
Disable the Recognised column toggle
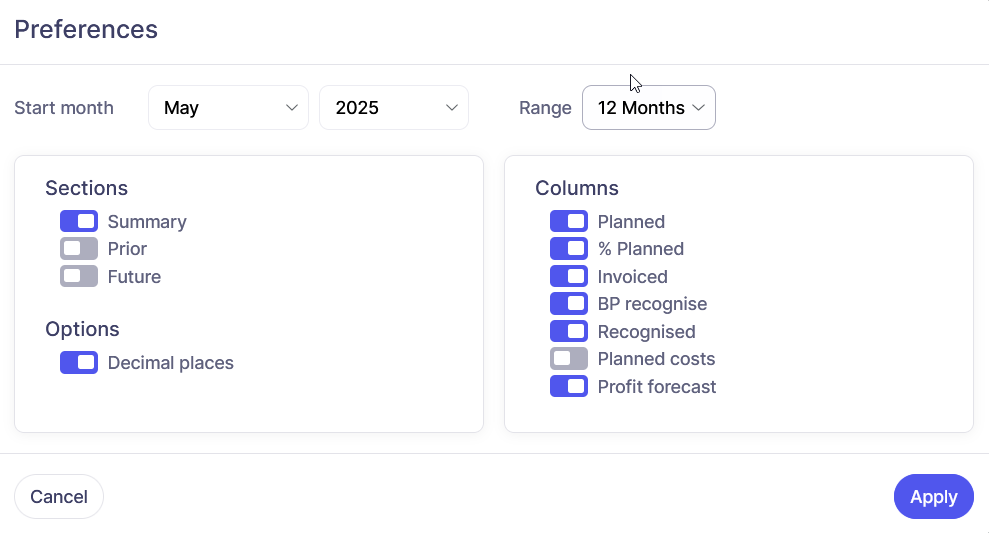569,331
